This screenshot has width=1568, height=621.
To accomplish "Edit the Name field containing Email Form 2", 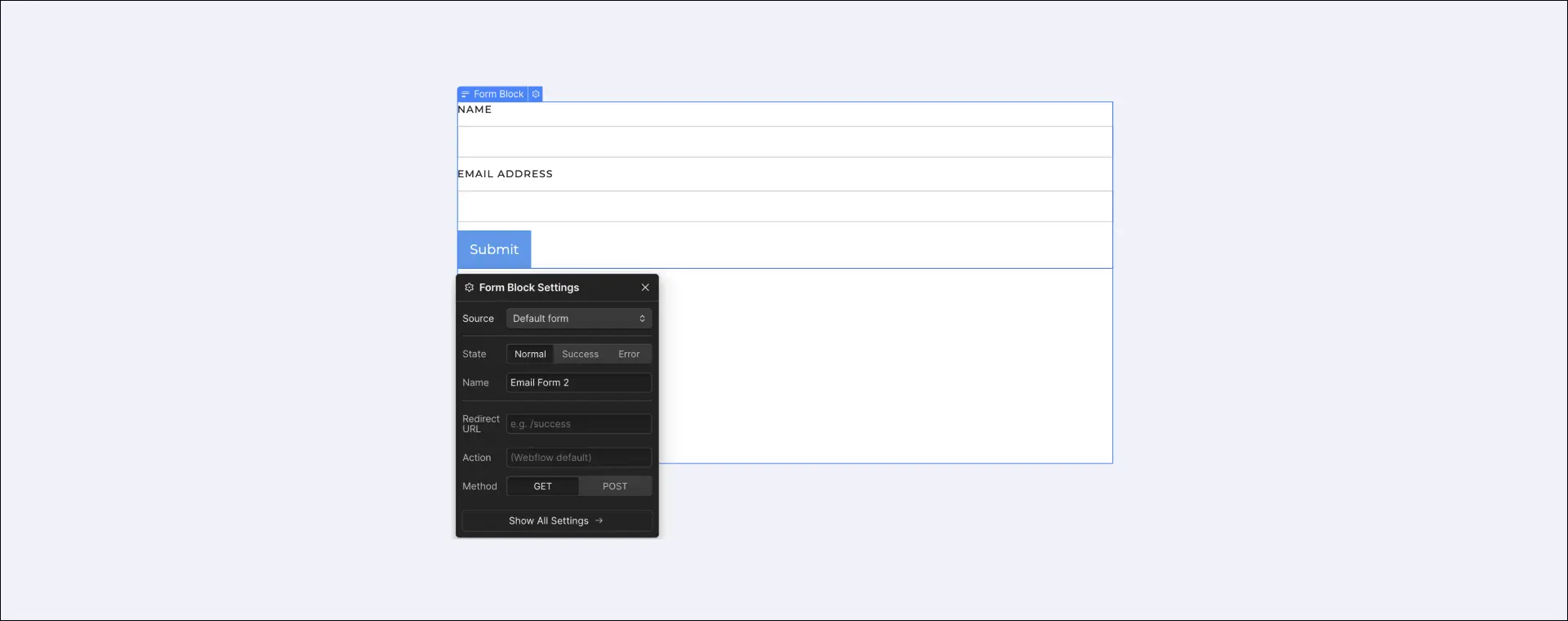I will coord(579,382).
